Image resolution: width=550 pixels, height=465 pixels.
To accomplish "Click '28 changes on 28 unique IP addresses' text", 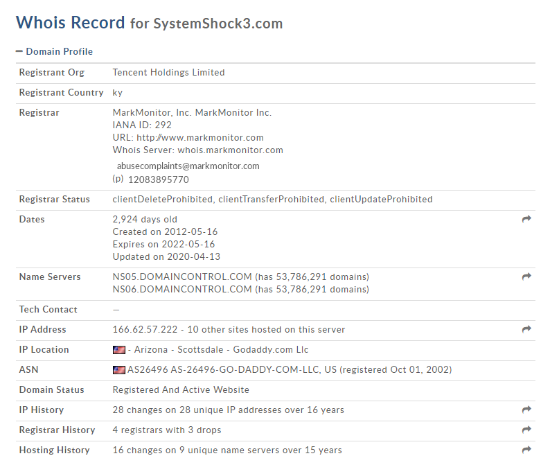I will 197,410.
